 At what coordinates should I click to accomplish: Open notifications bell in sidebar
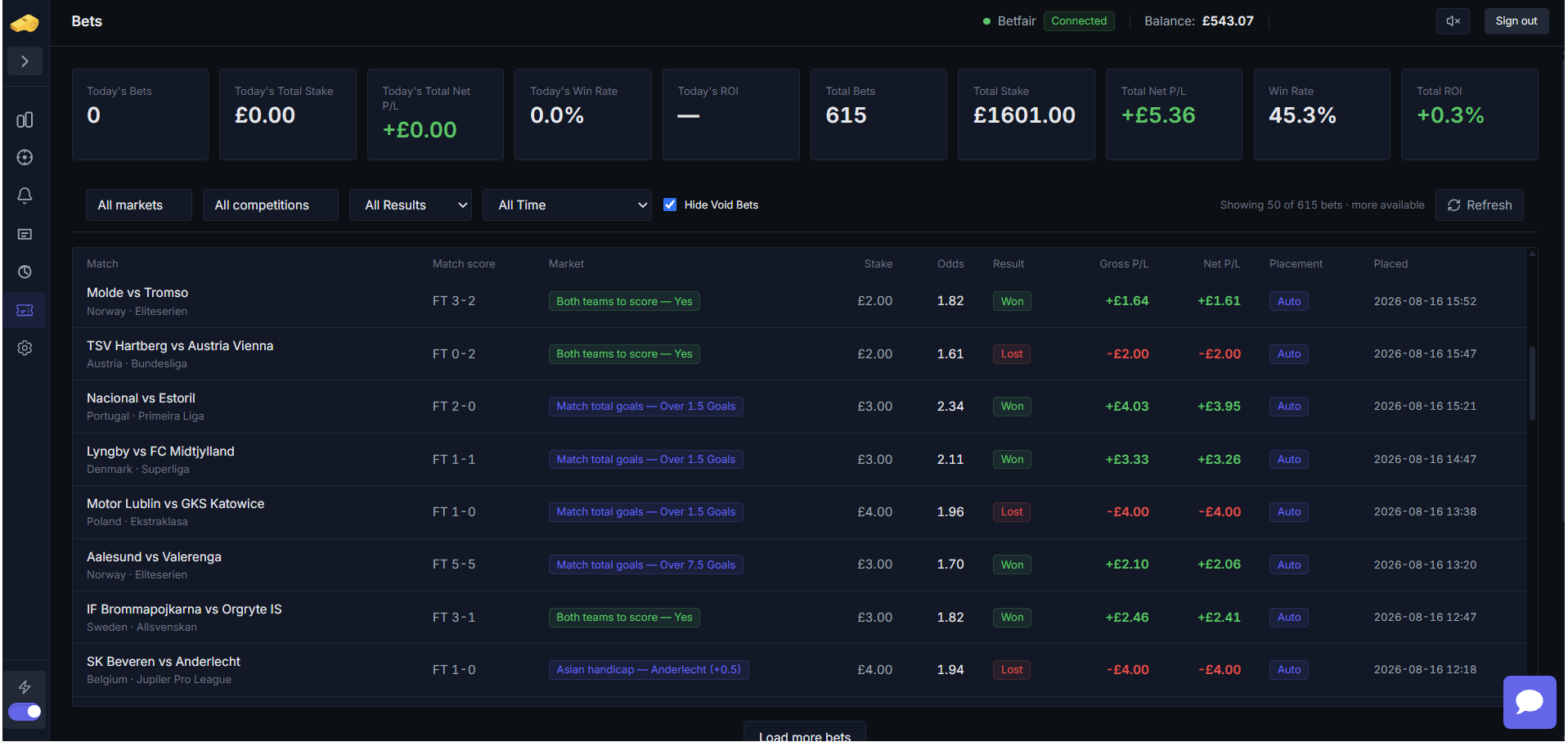pos(25,196)
